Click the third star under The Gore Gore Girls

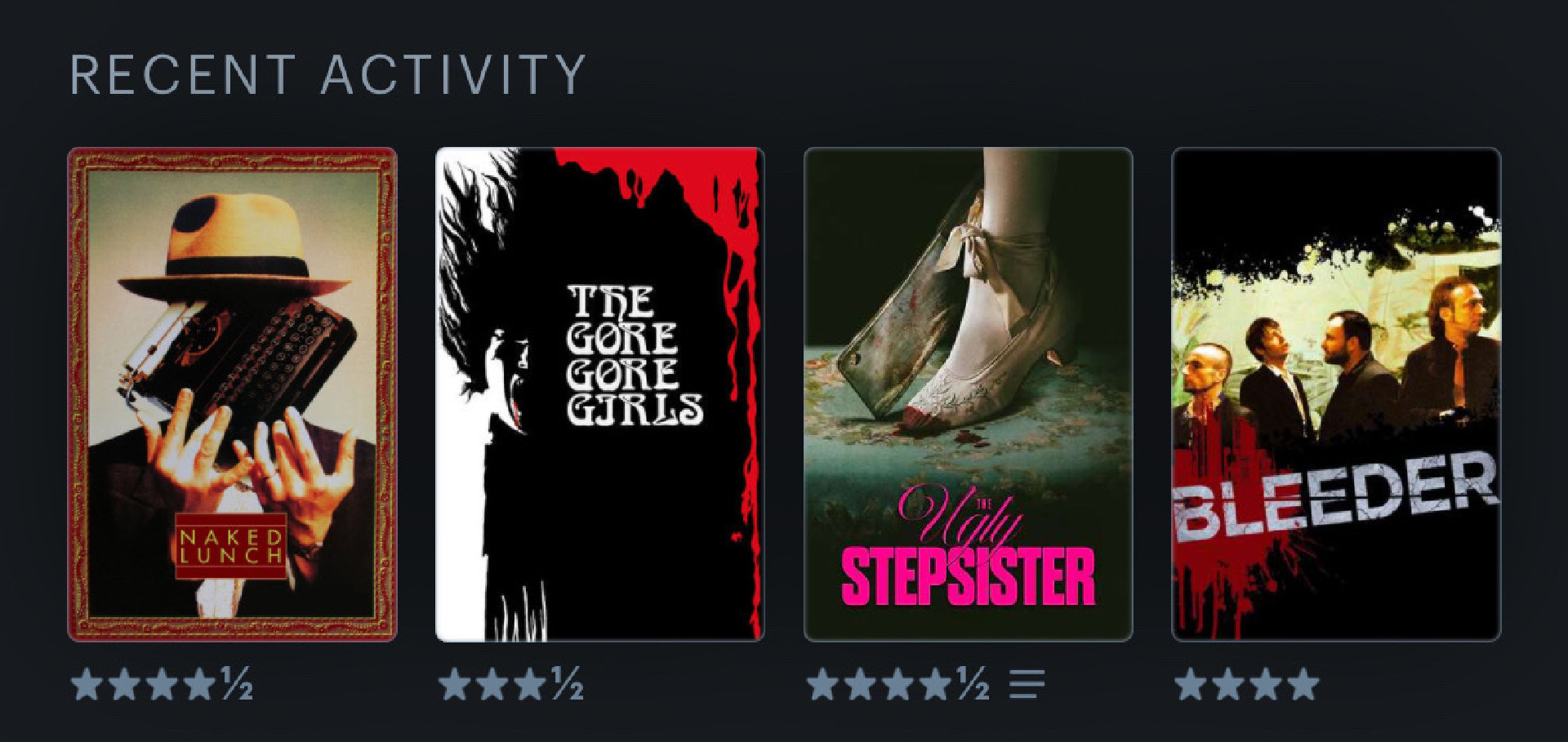click(x=530, y=684)
